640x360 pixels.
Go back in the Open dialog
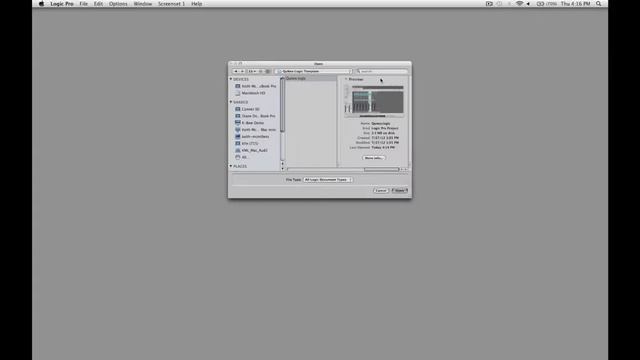tap(236, 71)
